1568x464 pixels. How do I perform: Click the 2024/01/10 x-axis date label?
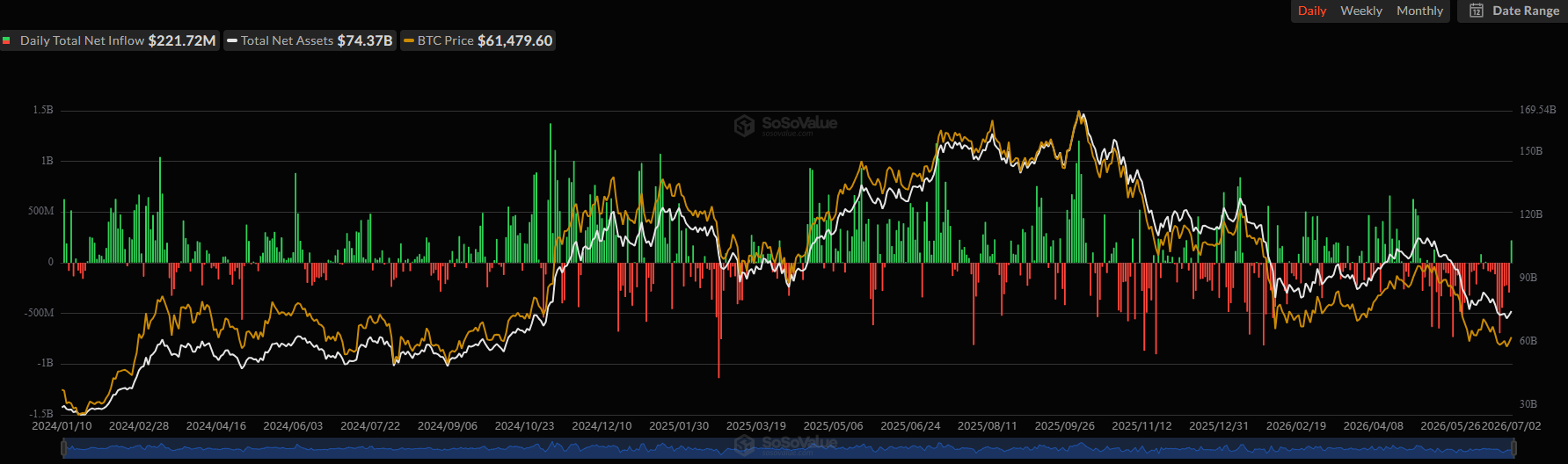click(x=62, y=425)
